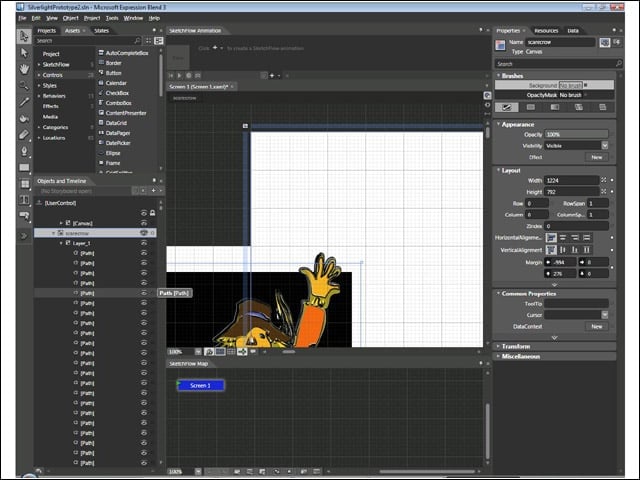Select the Zoom magnifier tool

click(24, 85)
